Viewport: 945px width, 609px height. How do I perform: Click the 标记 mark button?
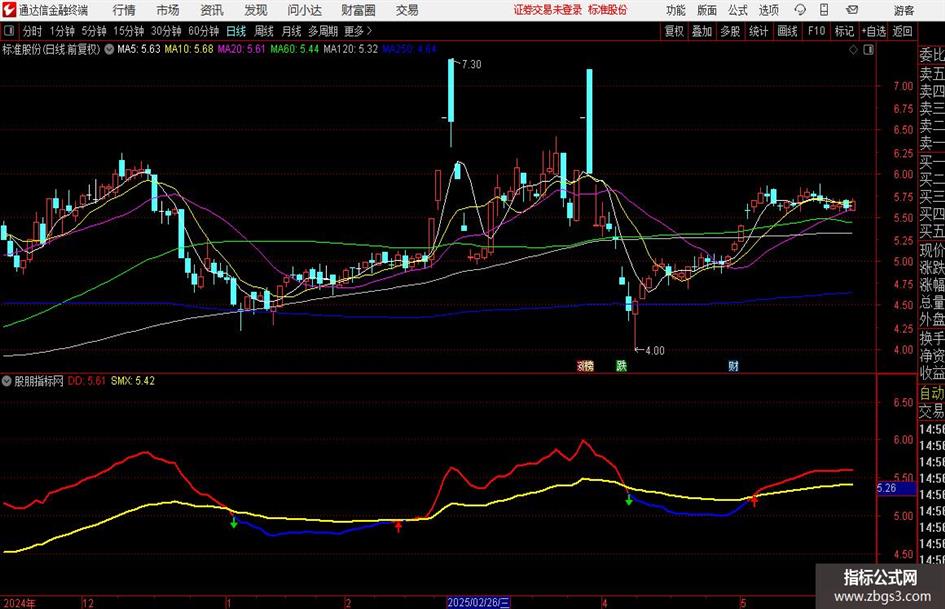tap(844, 31)
